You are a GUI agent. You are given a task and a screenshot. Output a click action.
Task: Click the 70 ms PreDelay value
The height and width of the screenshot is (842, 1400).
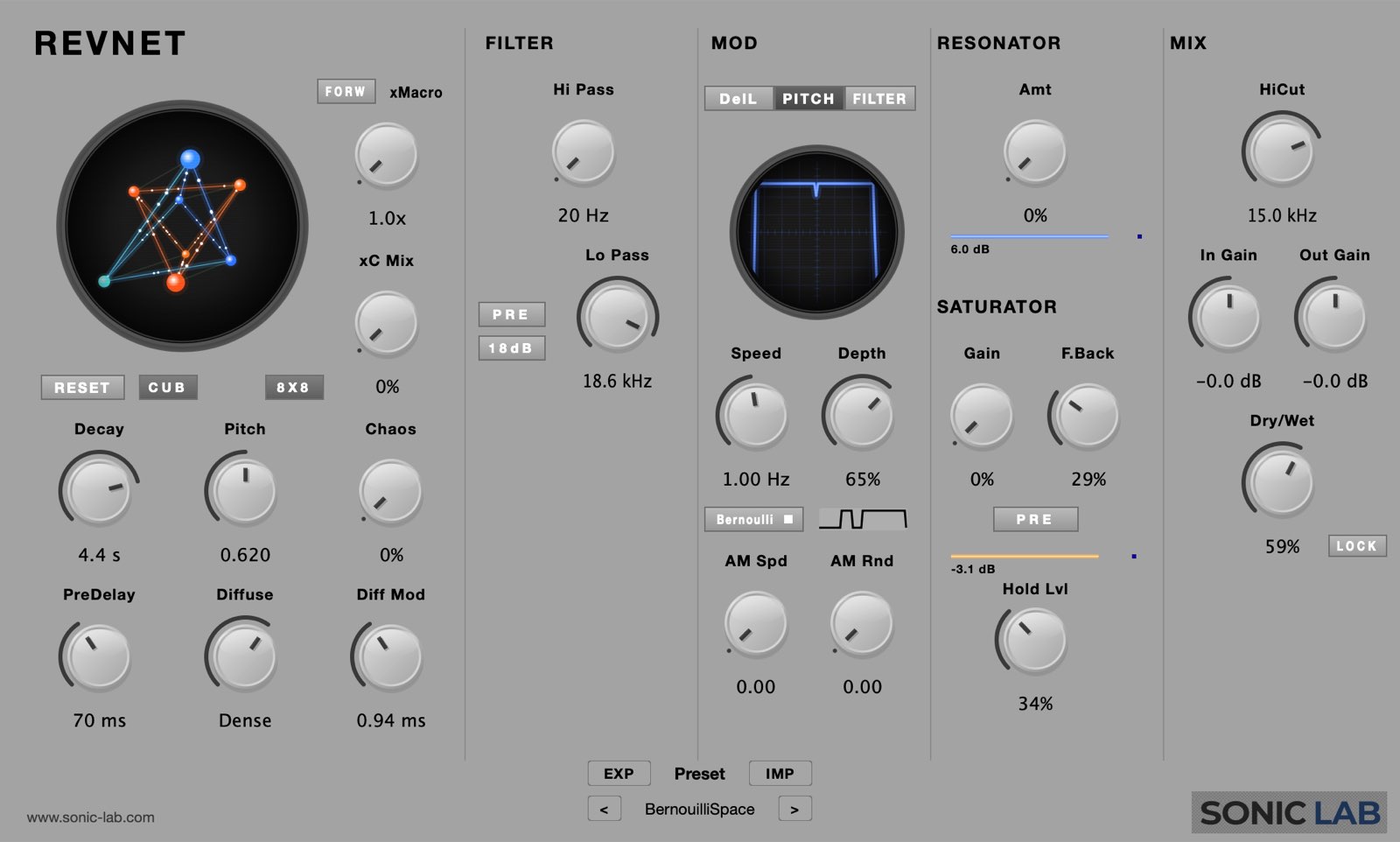pos(99,720)
